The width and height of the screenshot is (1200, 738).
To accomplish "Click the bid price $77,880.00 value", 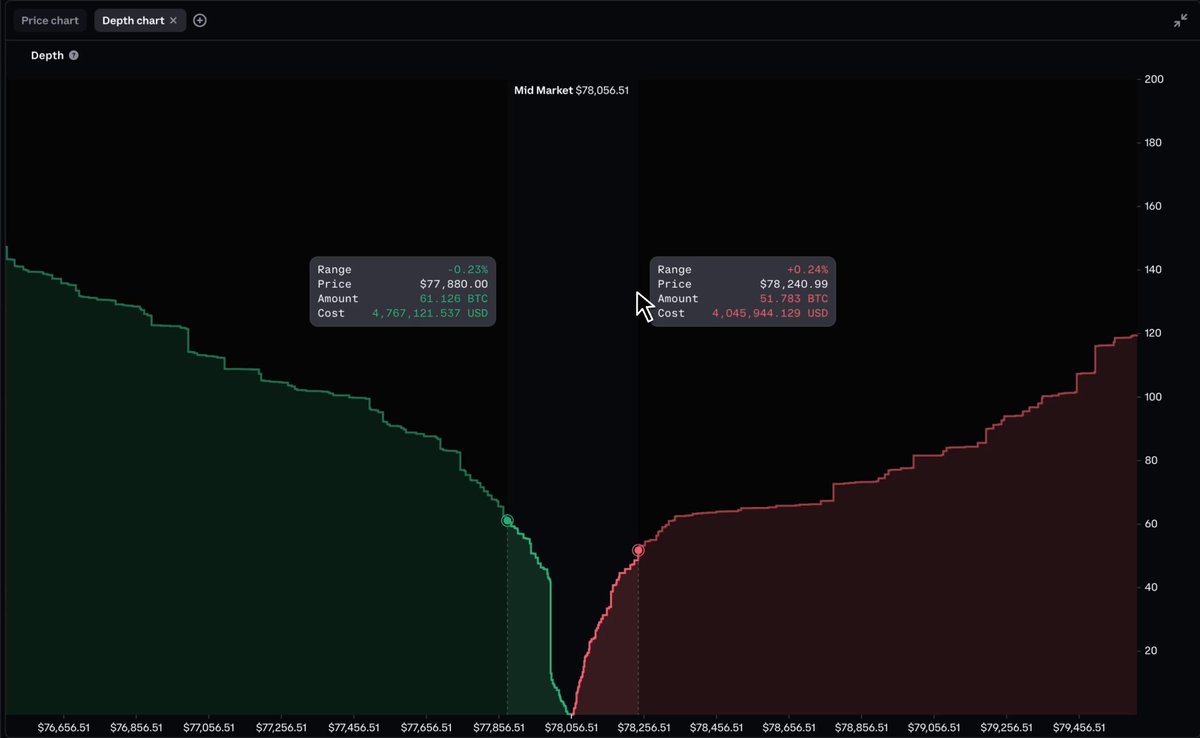I will pos(454,284).
